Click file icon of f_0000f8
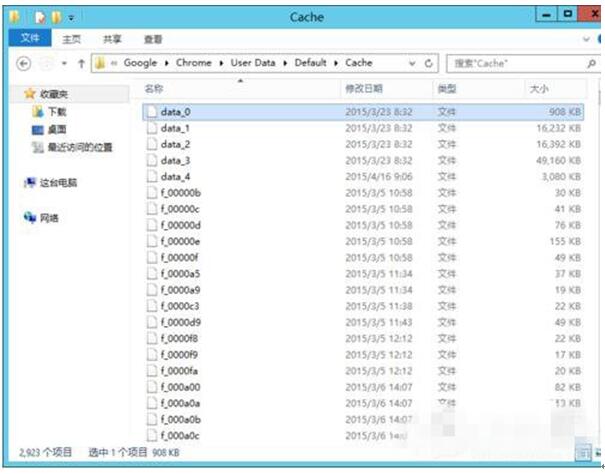This screenshot has height=474, width=605. click(x=152, y=339)
